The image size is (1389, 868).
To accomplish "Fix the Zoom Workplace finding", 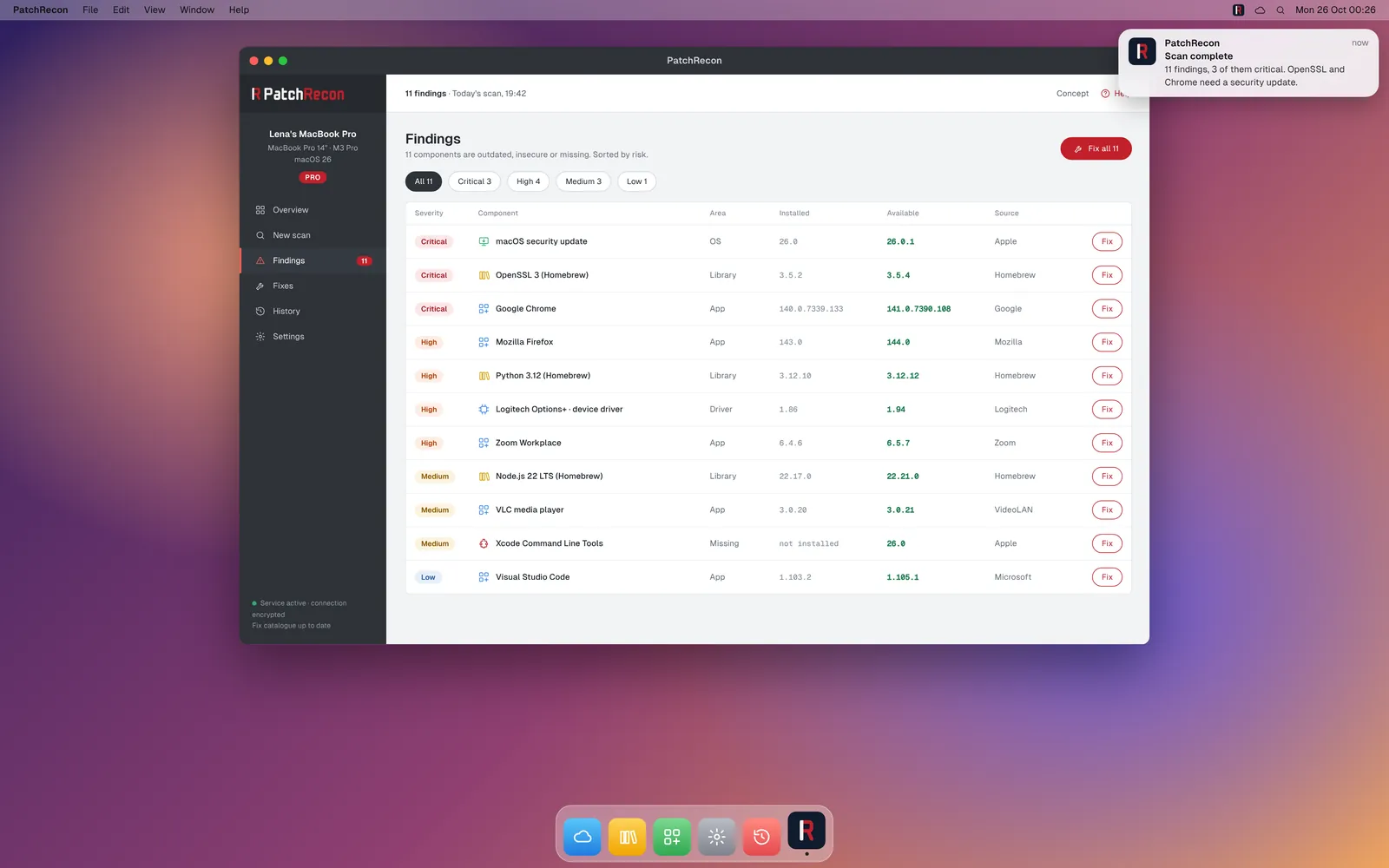I will pyautogui.click(x=1107, y=443).
